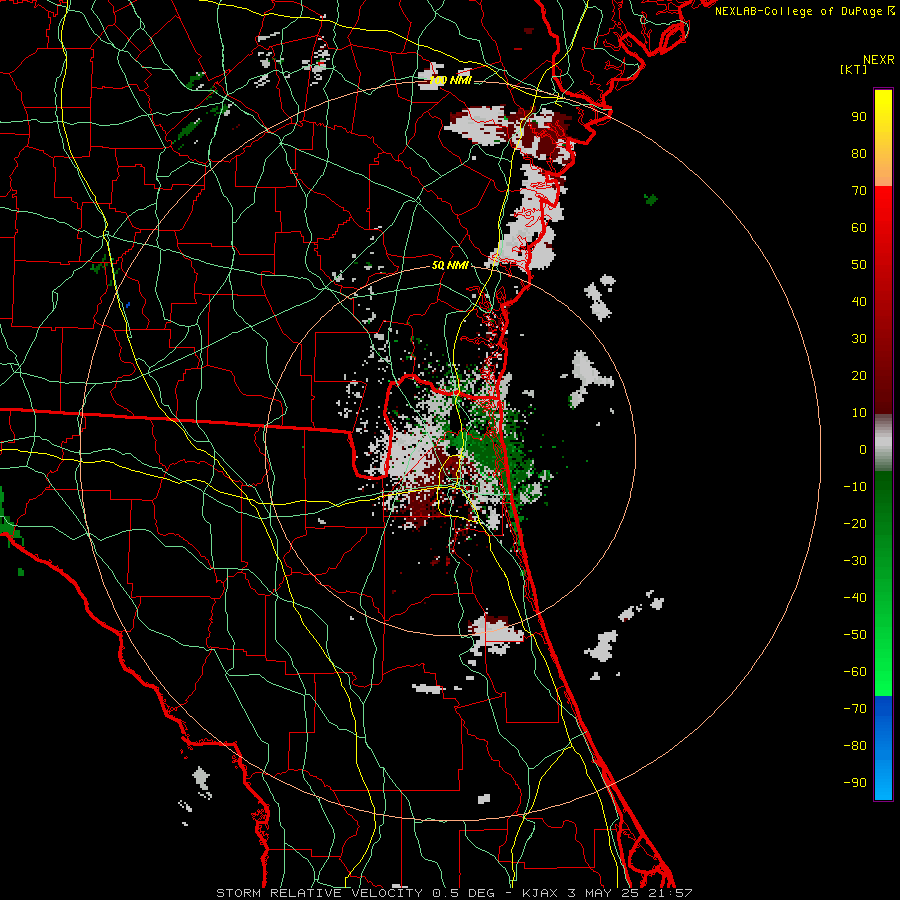Select the -80 scale label
The image size is (900, 900).
pos(855,746)
